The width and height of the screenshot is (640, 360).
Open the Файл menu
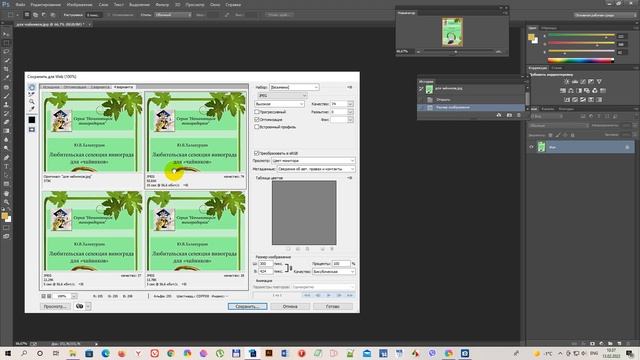(x=20, y=5)
